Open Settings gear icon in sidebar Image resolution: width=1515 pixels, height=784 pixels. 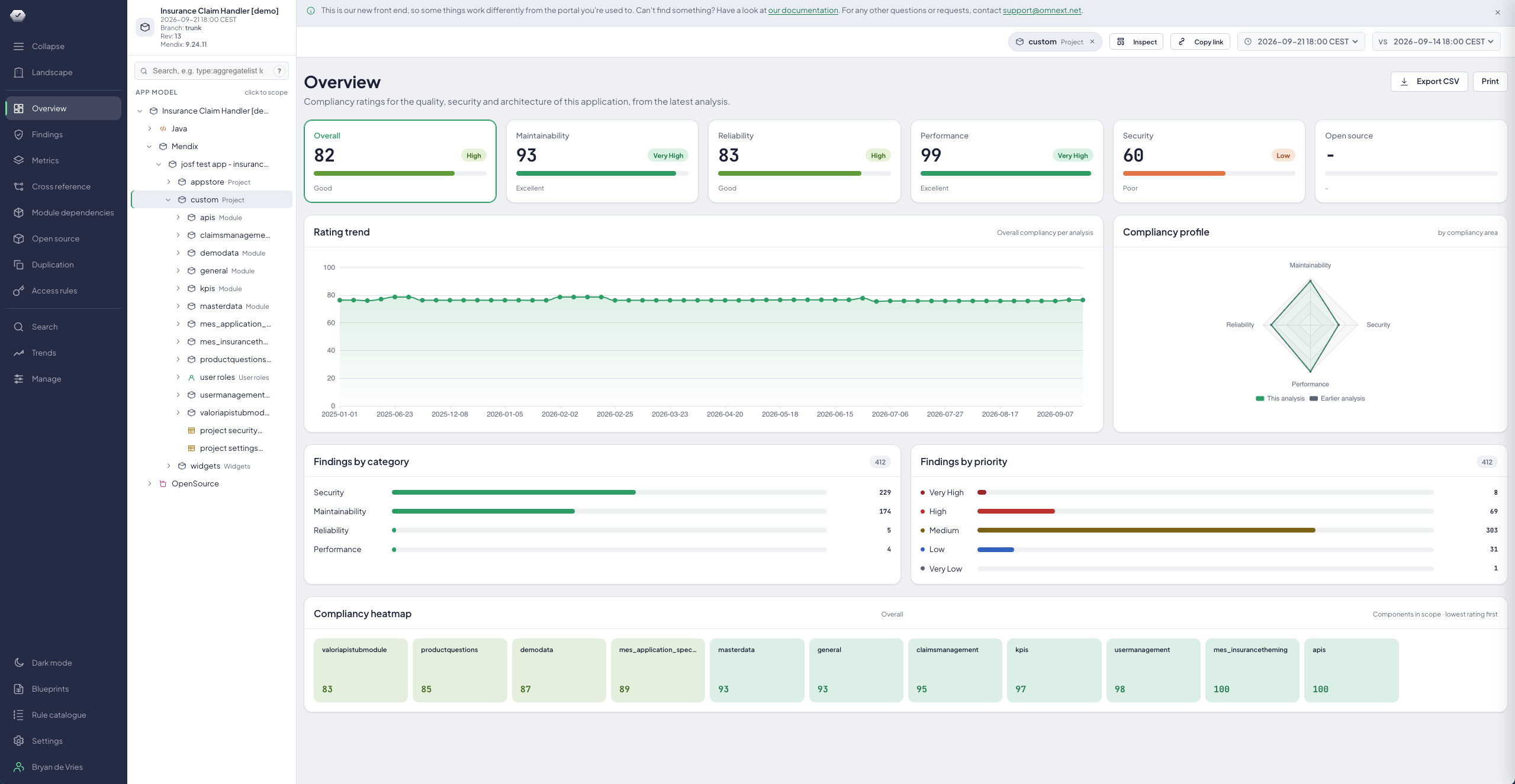pos(19,741)
